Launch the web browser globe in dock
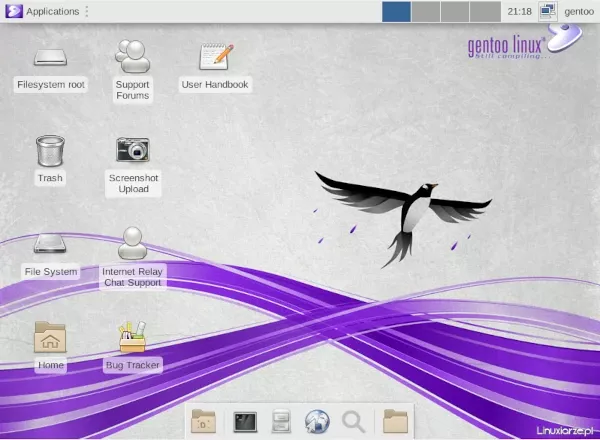 click(317, 421)
